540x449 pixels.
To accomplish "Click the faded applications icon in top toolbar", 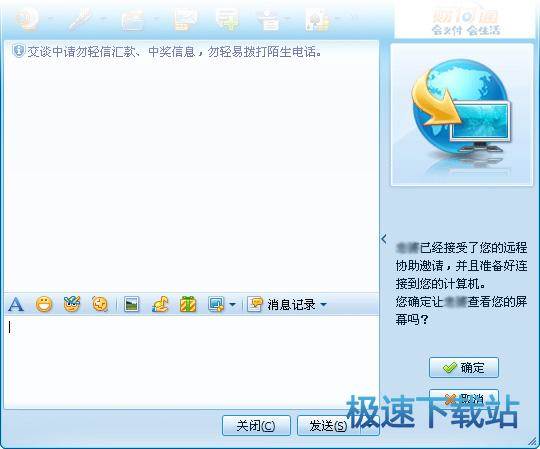I will click(317, 20).
